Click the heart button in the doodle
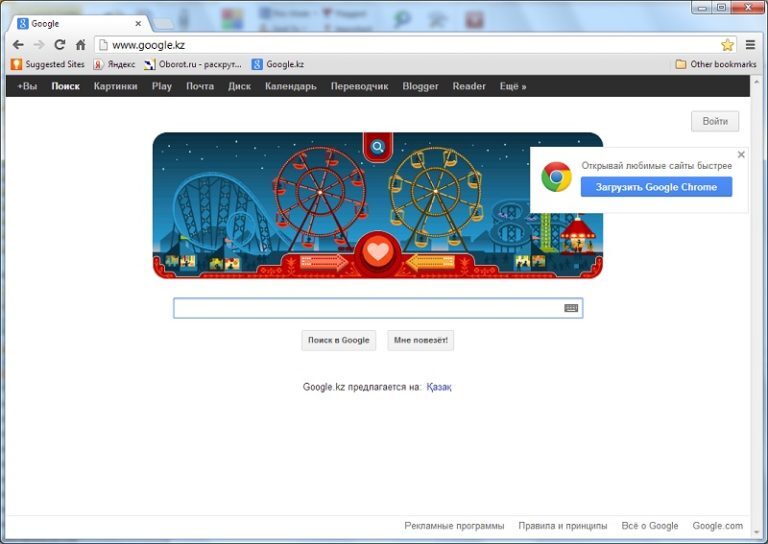The width and height of the screenshot is (768, 544). (378, 253)
